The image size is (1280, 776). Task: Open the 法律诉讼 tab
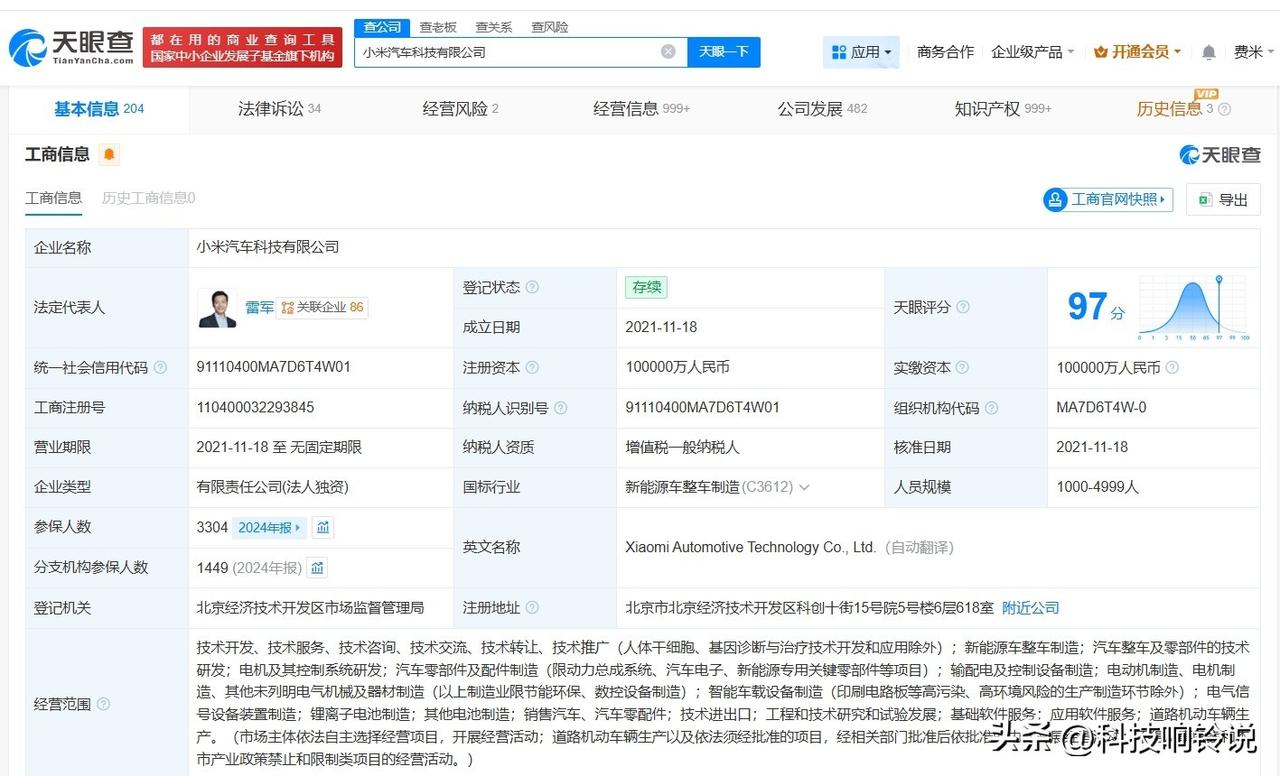click(x=280, y=109)
